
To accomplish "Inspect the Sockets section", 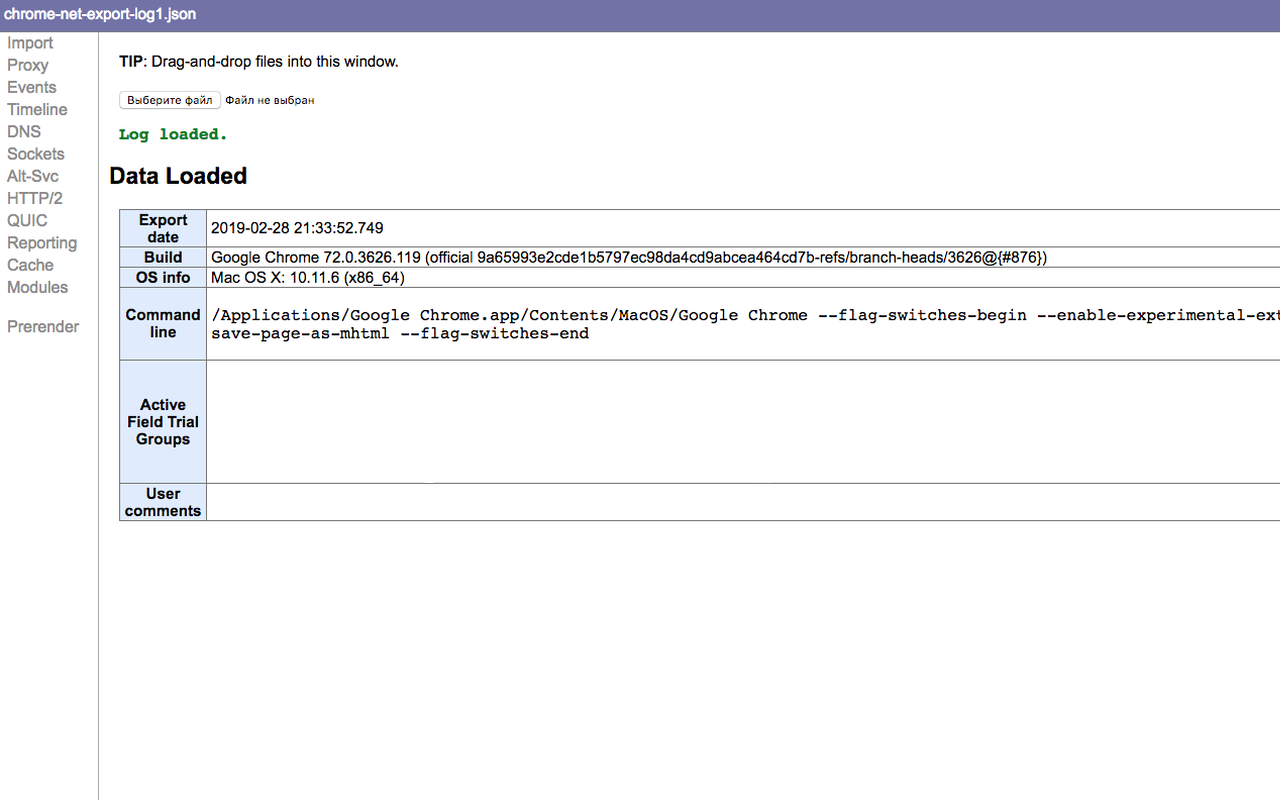I will (x=35, y=153).
